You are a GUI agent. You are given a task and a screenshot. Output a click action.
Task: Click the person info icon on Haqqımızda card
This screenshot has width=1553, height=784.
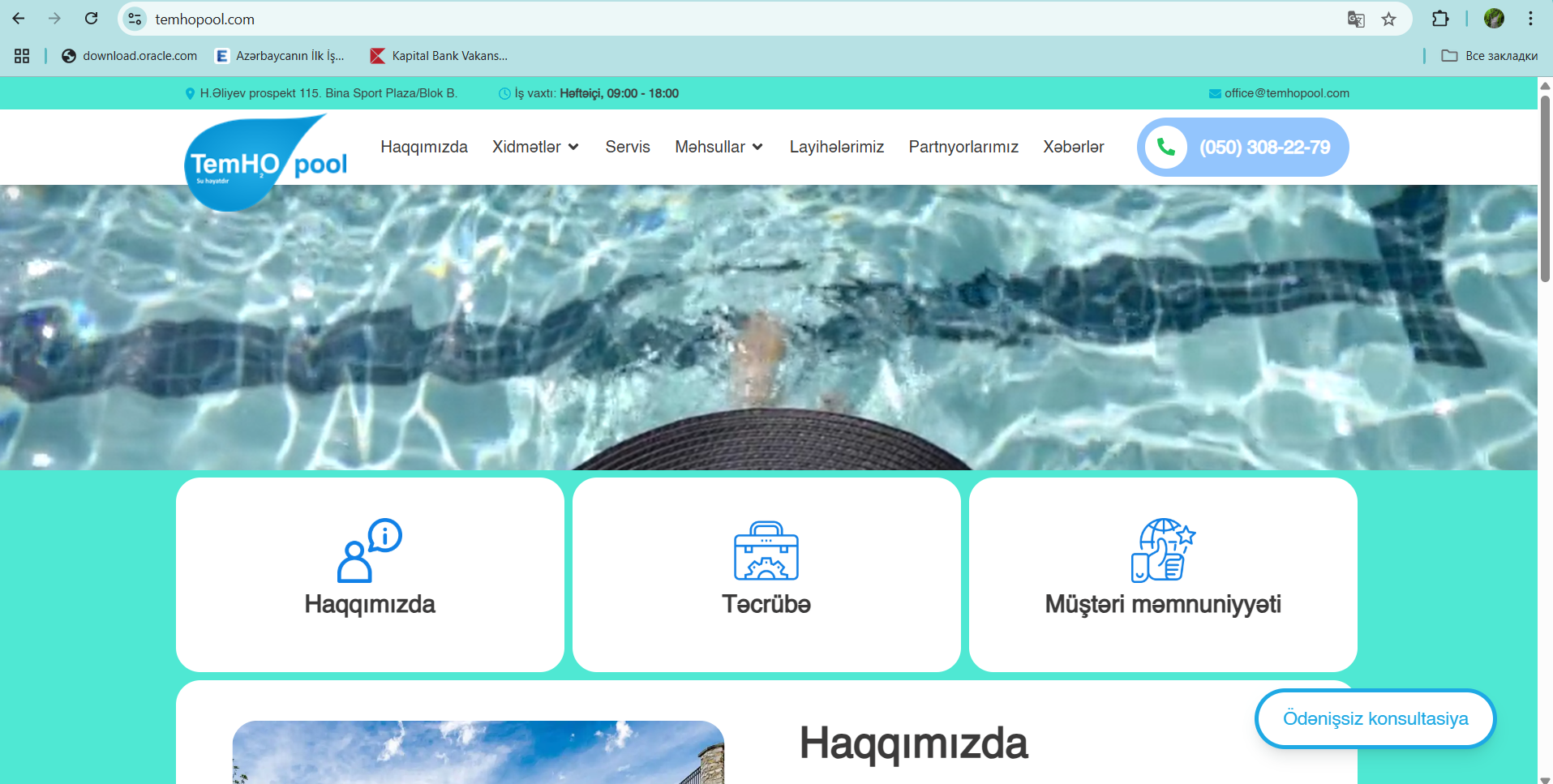(x=370, y=551)
